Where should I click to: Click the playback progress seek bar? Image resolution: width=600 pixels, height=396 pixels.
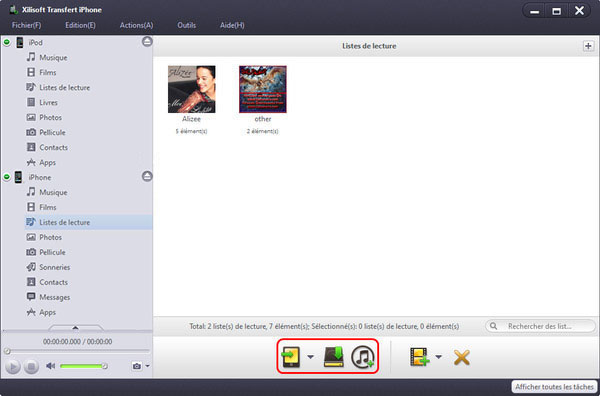pos(77,350)
